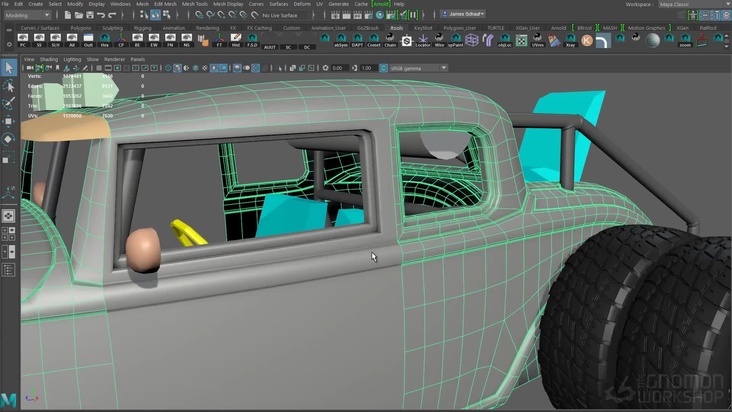
Task: Click the James Schauf account button
Action: (x=462, y=14)
